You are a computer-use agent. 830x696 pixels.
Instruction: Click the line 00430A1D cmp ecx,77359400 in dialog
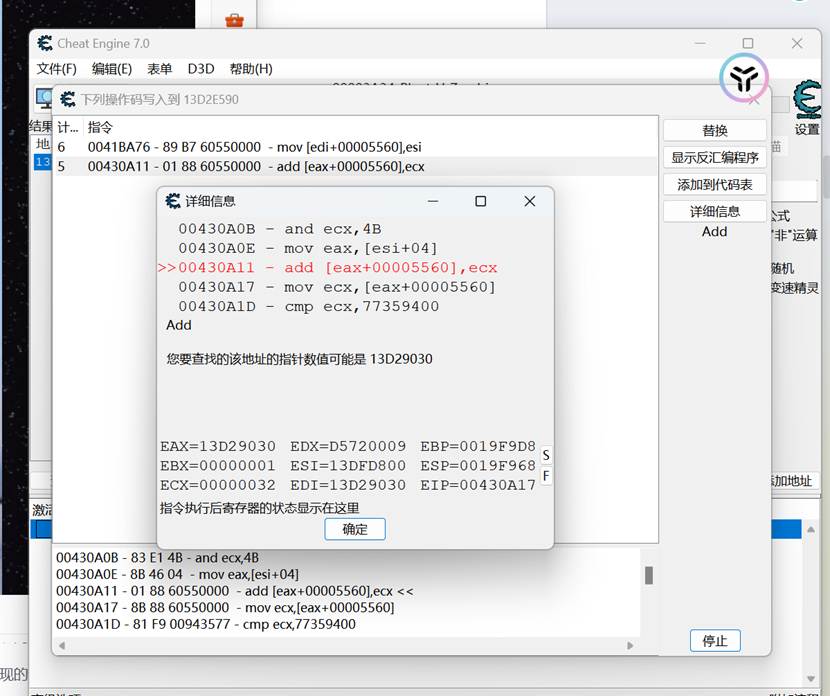tap(309, 306)
